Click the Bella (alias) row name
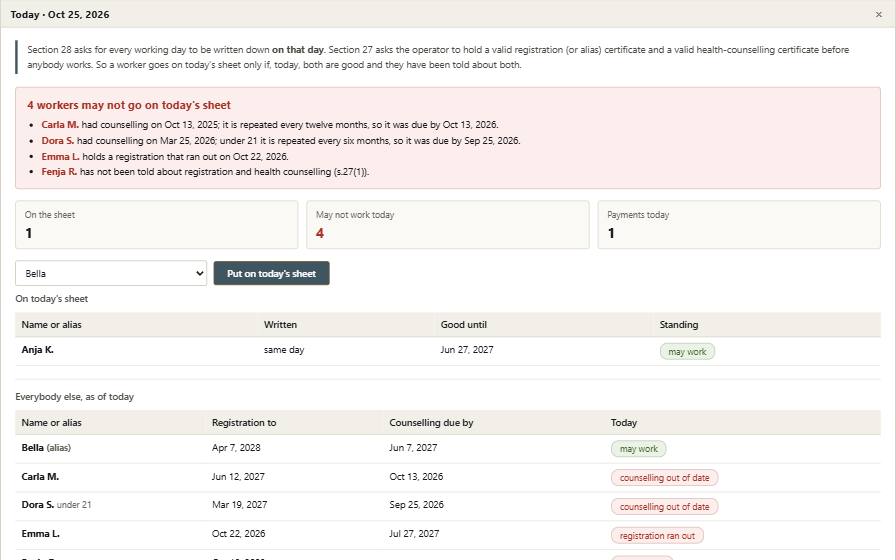The height and width of the screenshot is (560, 896). click(46, 448)
